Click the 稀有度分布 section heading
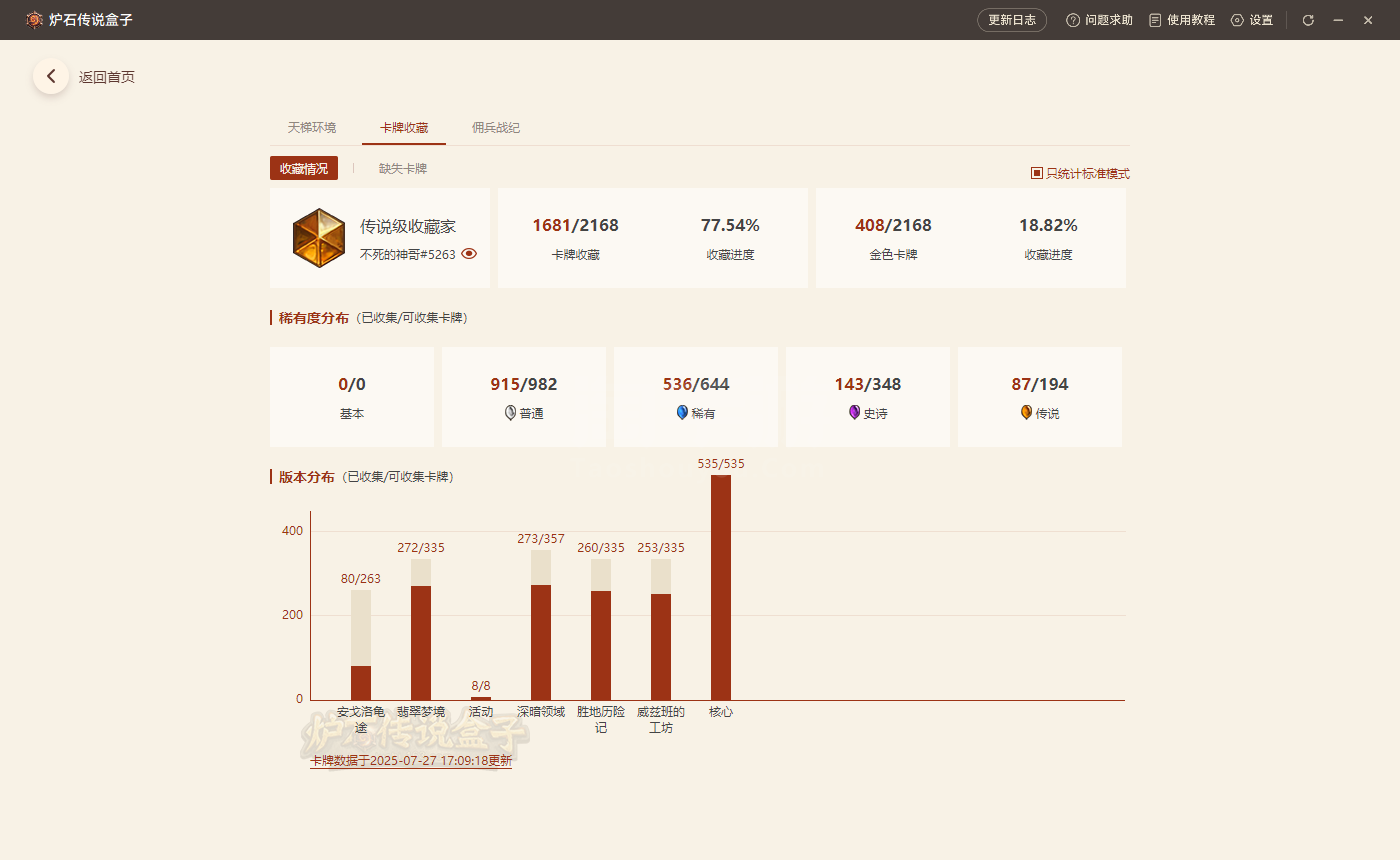 click(314, 318)
